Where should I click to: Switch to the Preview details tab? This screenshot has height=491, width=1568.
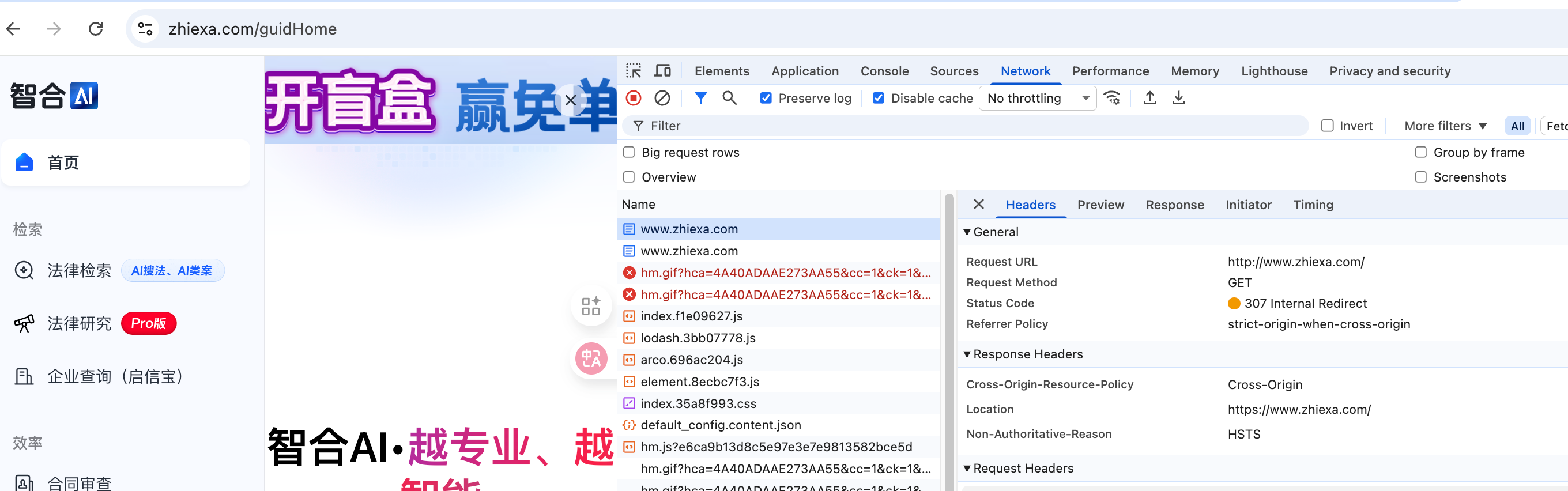coord(1100,205)
